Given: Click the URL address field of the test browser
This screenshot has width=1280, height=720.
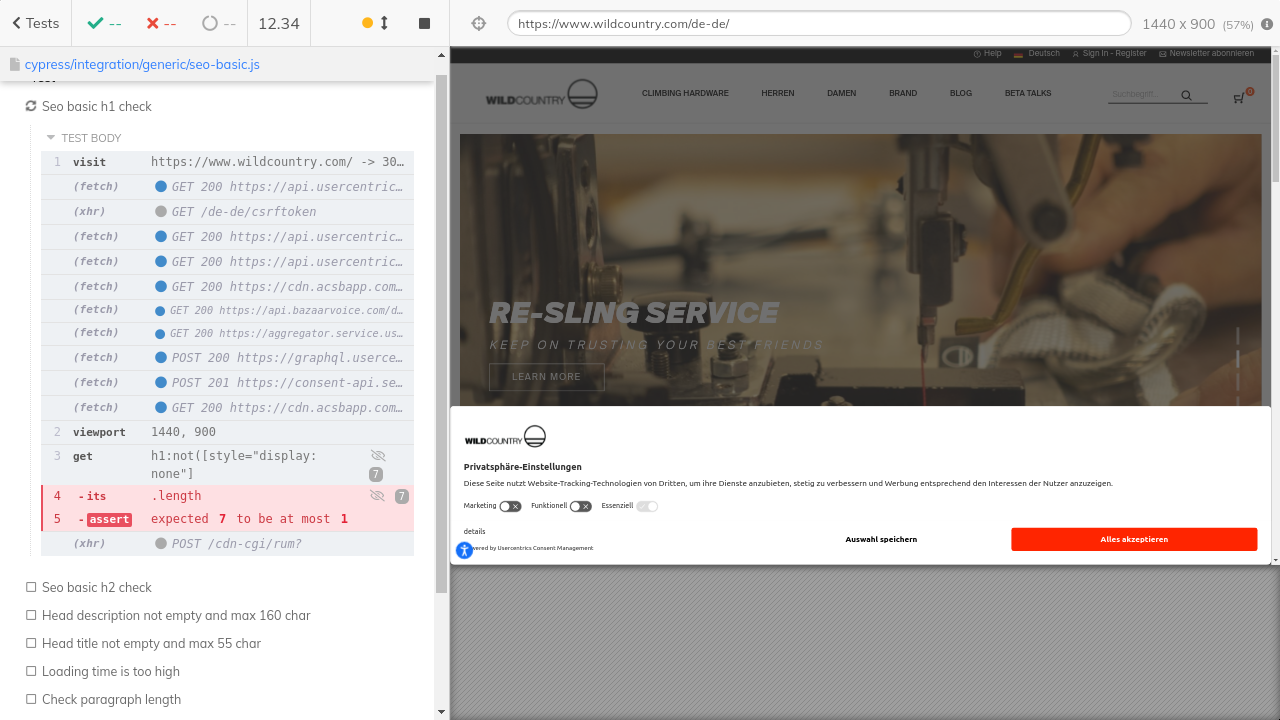Looking at the screenshot, I should (x=818, y=23).
